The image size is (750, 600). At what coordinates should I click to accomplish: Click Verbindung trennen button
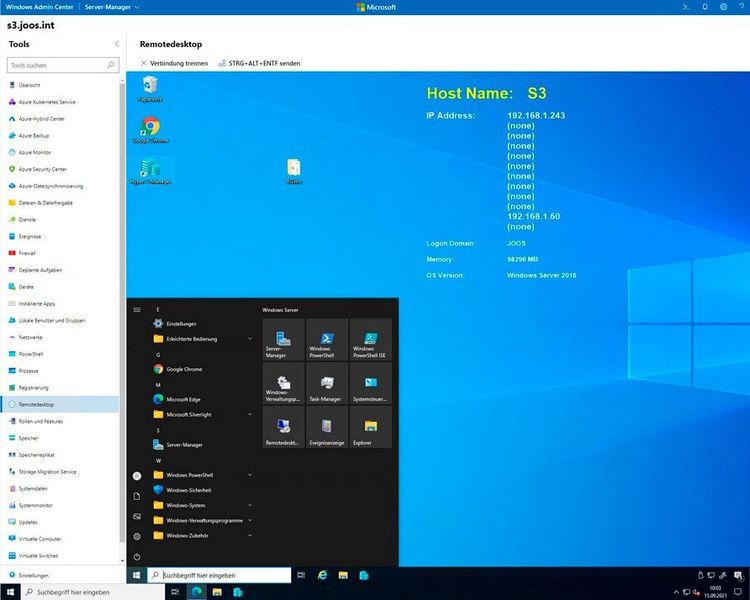coord(175,63)
